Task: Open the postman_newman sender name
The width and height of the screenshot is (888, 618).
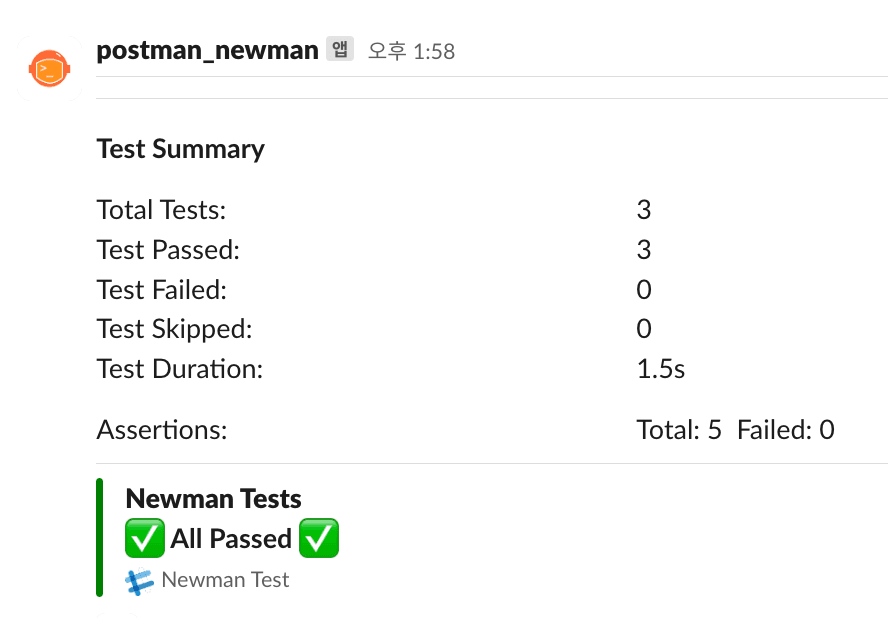Action: (207, 51)
